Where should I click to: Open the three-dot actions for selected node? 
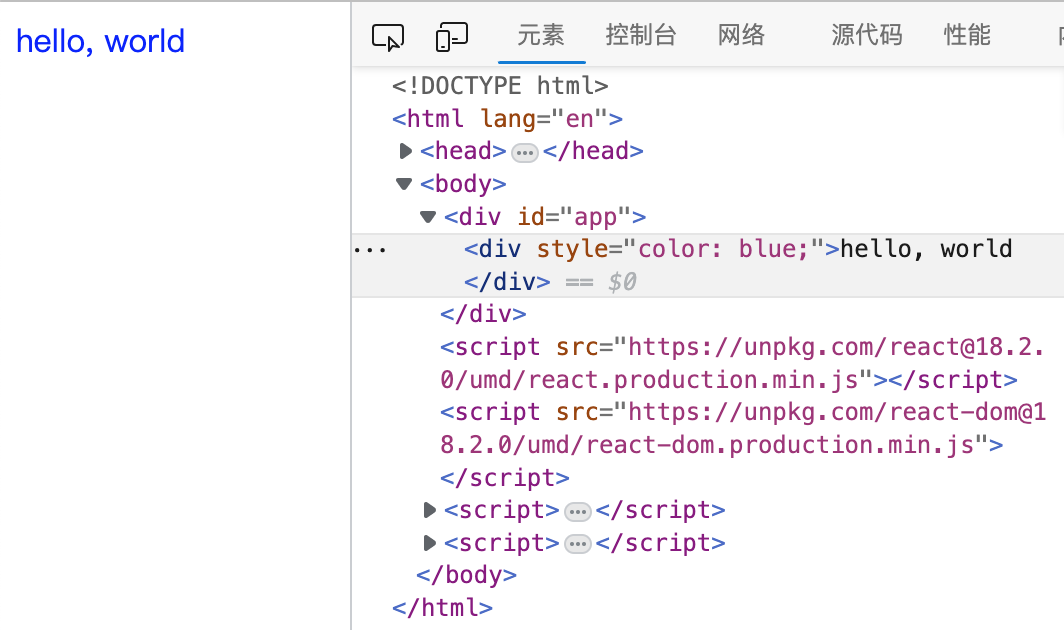click(x=370, y=251)
